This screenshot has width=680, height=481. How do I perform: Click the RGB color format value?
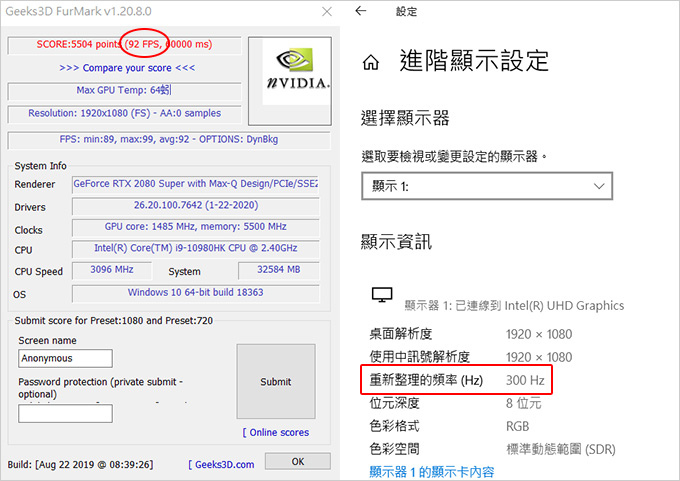[x=517, y=426]
